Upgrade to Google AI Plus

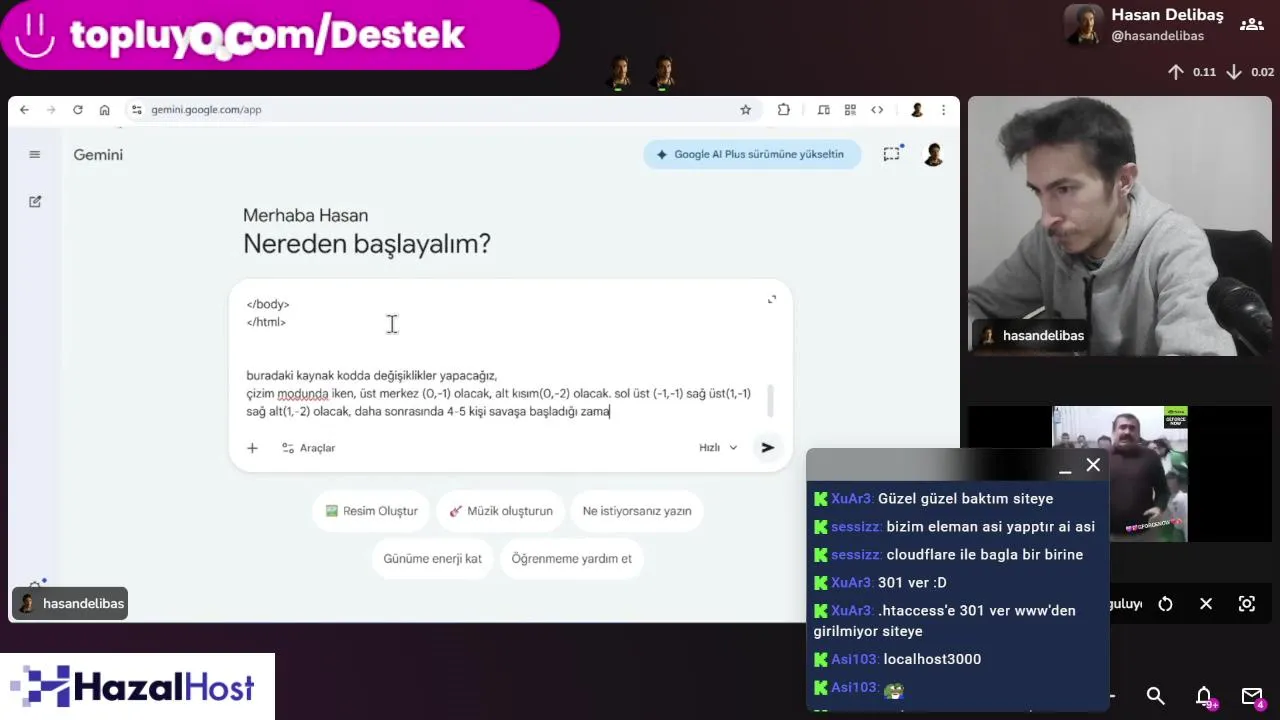click(x=752, y=154)
